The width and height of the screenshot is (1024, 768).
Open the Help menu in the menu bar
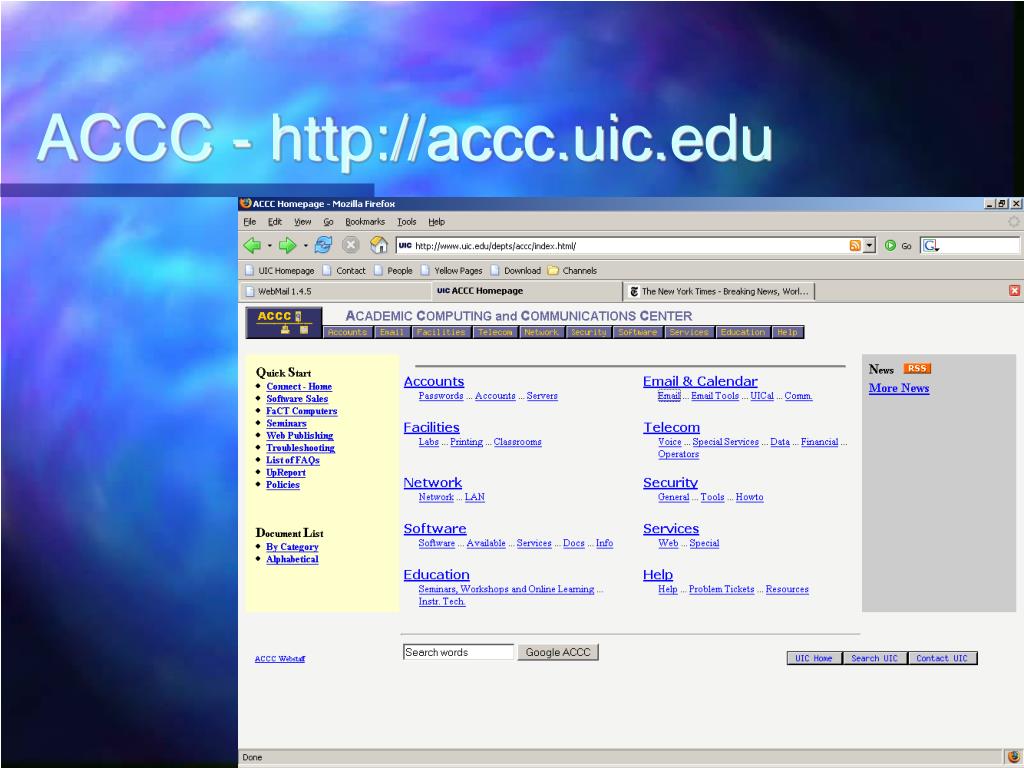436,222
